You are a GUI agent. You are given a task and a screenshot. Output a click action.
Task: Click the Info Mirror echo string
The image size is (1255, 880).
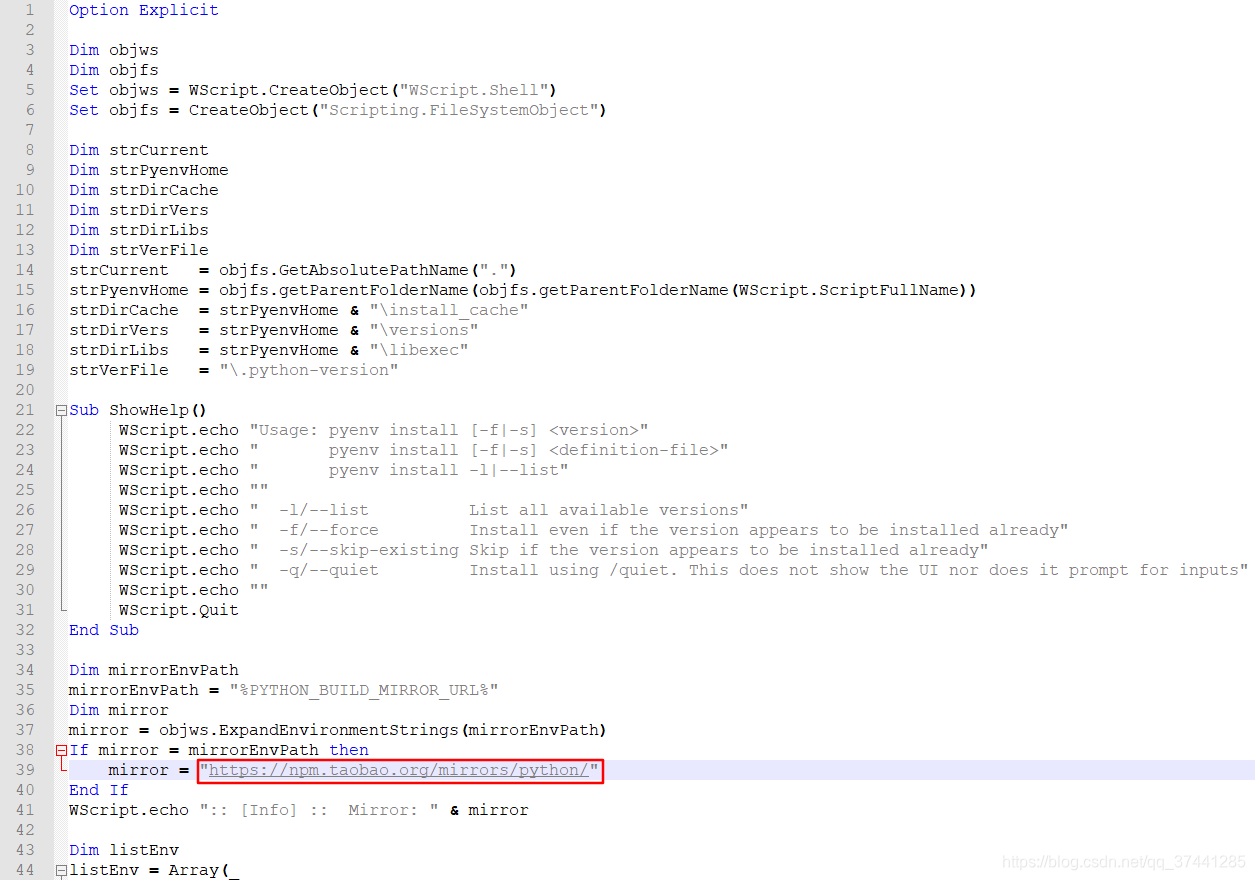[x=320, y=810]
